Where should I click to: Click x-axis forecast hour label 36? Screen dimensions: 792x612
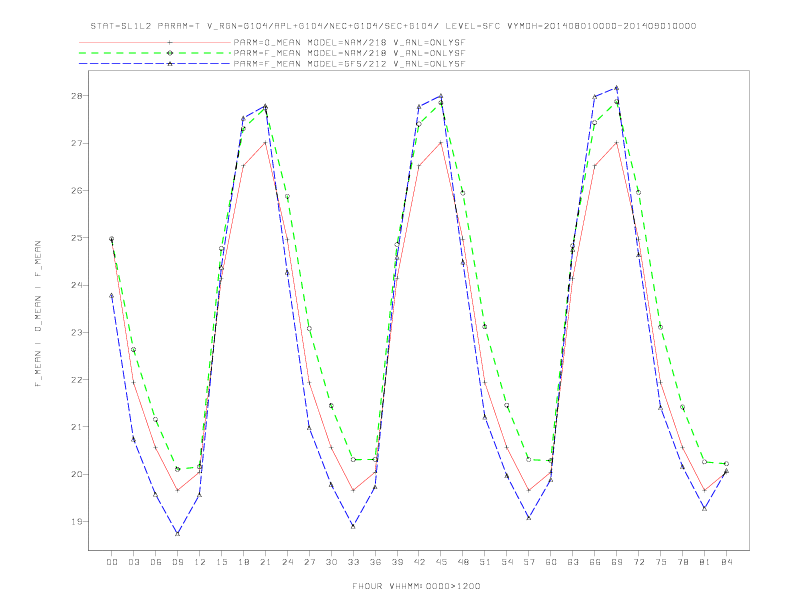pos(375,562)
